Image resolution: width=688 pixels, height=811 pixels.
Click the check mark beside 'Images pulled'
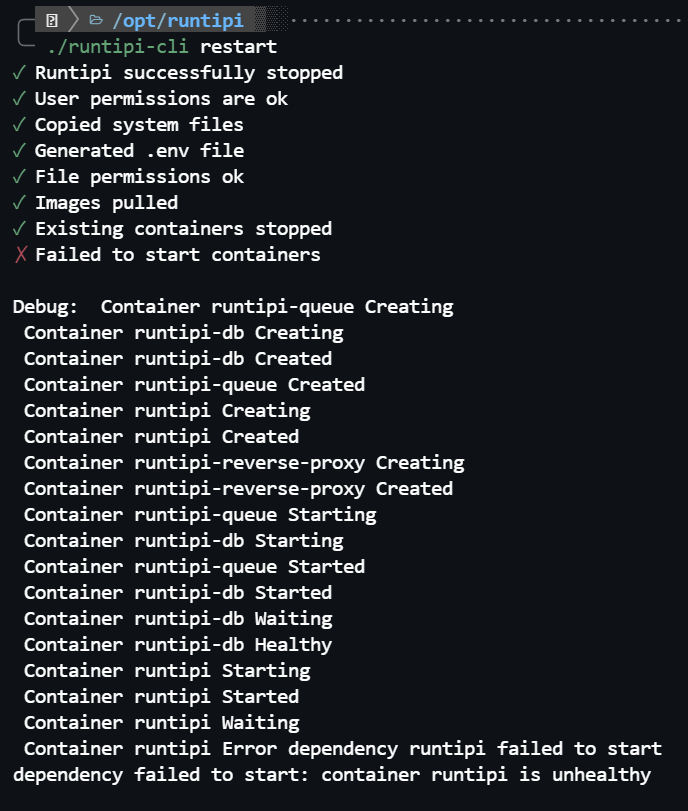[x=20, y=202]
